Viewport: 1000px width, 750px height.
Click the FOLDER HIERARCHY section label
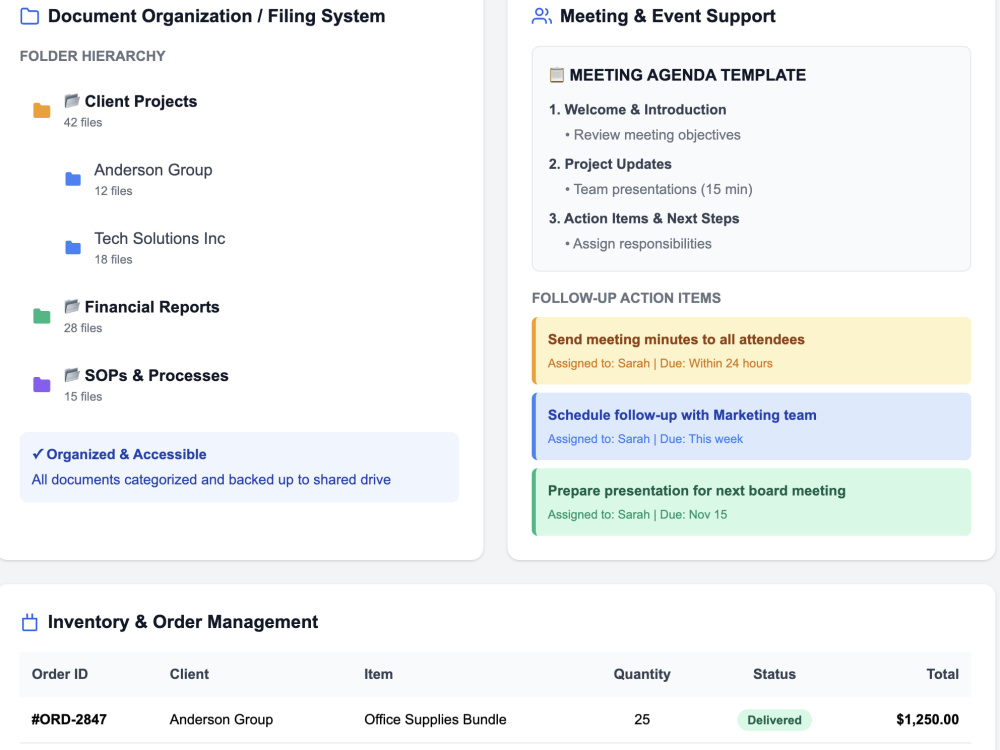(x=92, y=56)
